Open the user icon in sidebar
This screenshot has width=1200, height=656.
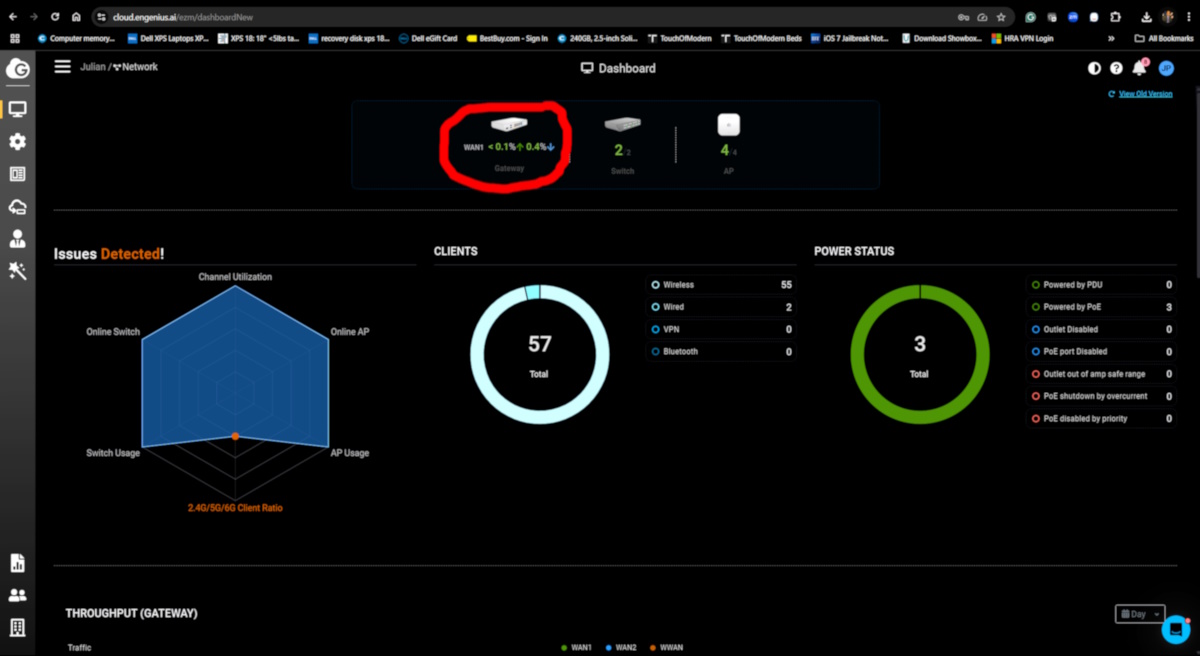coord(17,239)
